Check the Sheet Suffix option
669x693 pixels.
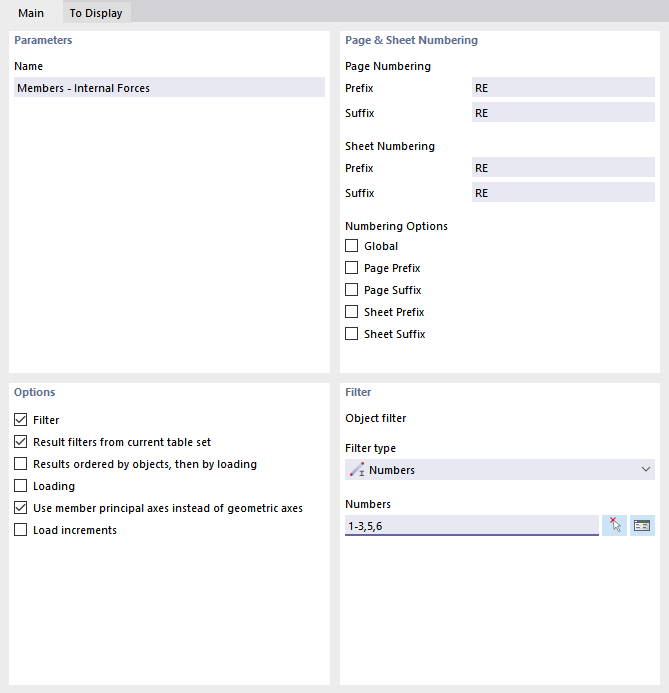click(x=351, y=334)
